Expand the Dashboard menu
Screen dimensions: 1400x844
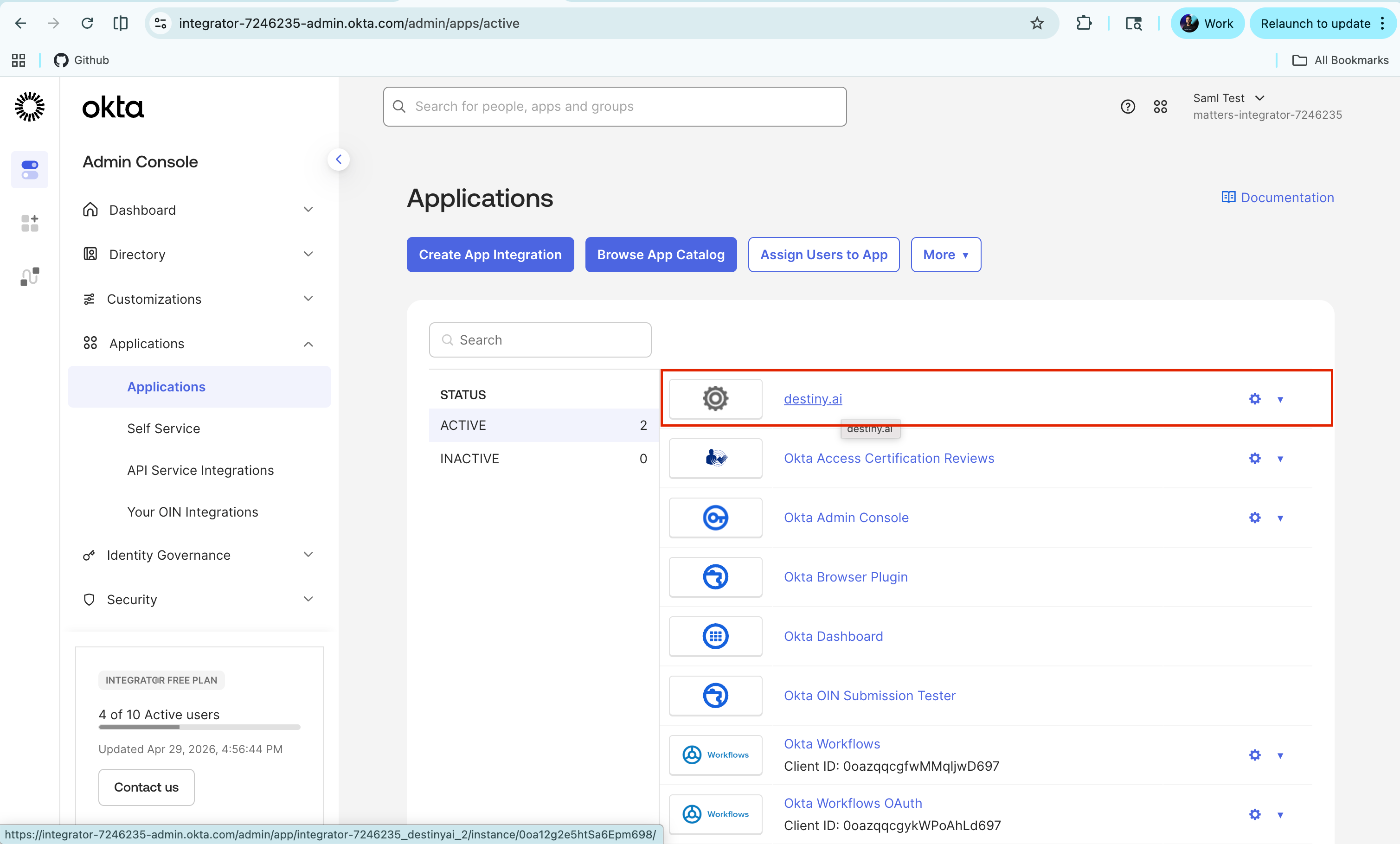pyautogui.click(x=198, y=210)
